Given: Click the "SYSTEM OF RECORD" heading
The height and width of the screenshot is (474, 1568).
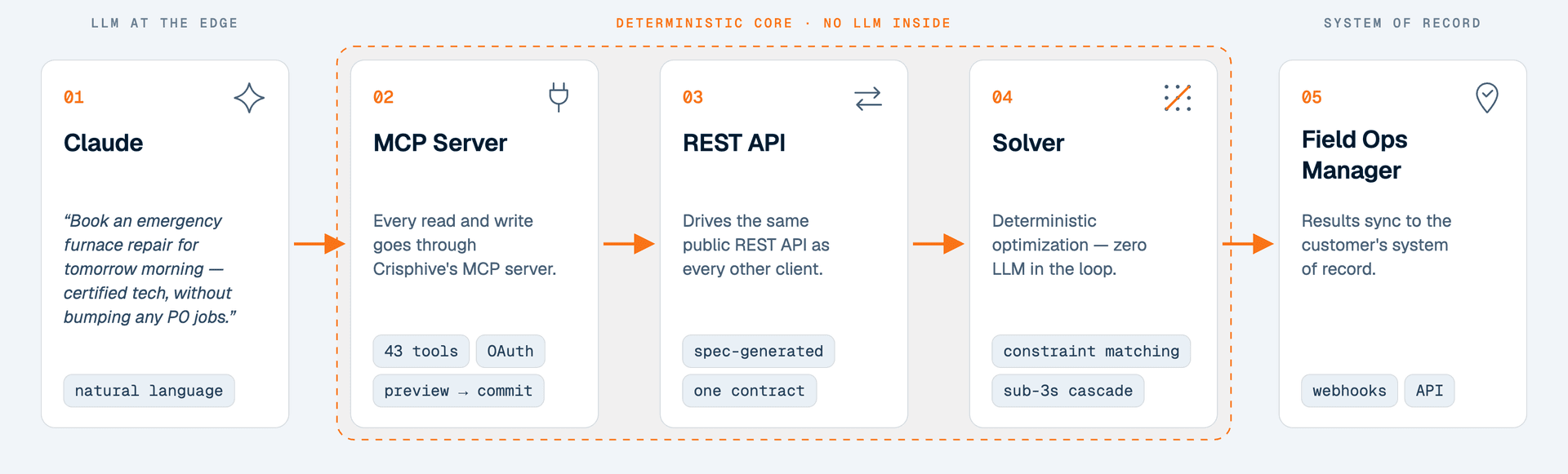Looking at the screenshot, I should 1402,23.
